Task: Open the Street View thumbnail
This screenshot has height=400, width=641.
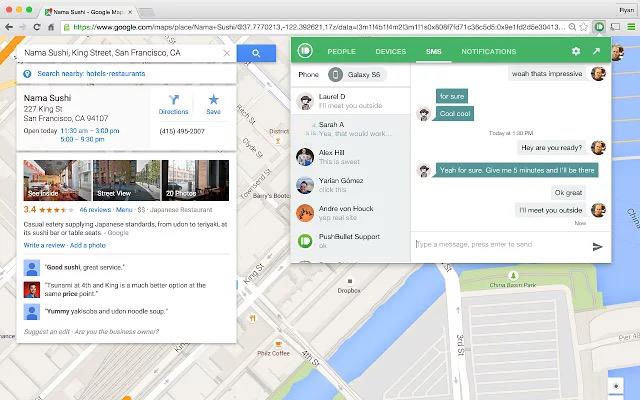Action: 127,180
